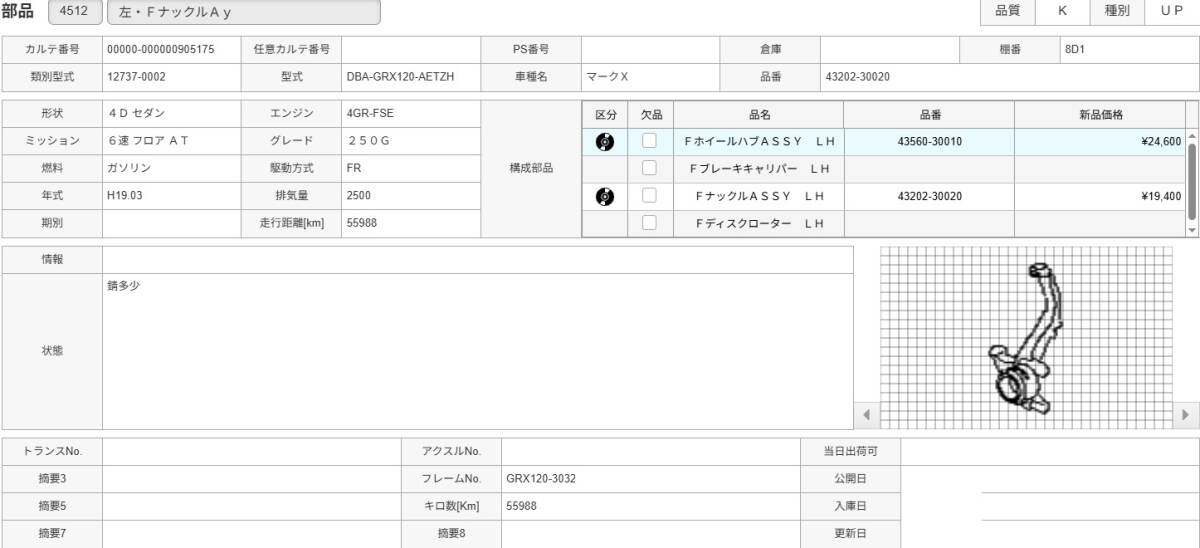This screenshot has height=548, width=1200.
Task: Click the empty 摘要7 field
Action: coord(251,533)
